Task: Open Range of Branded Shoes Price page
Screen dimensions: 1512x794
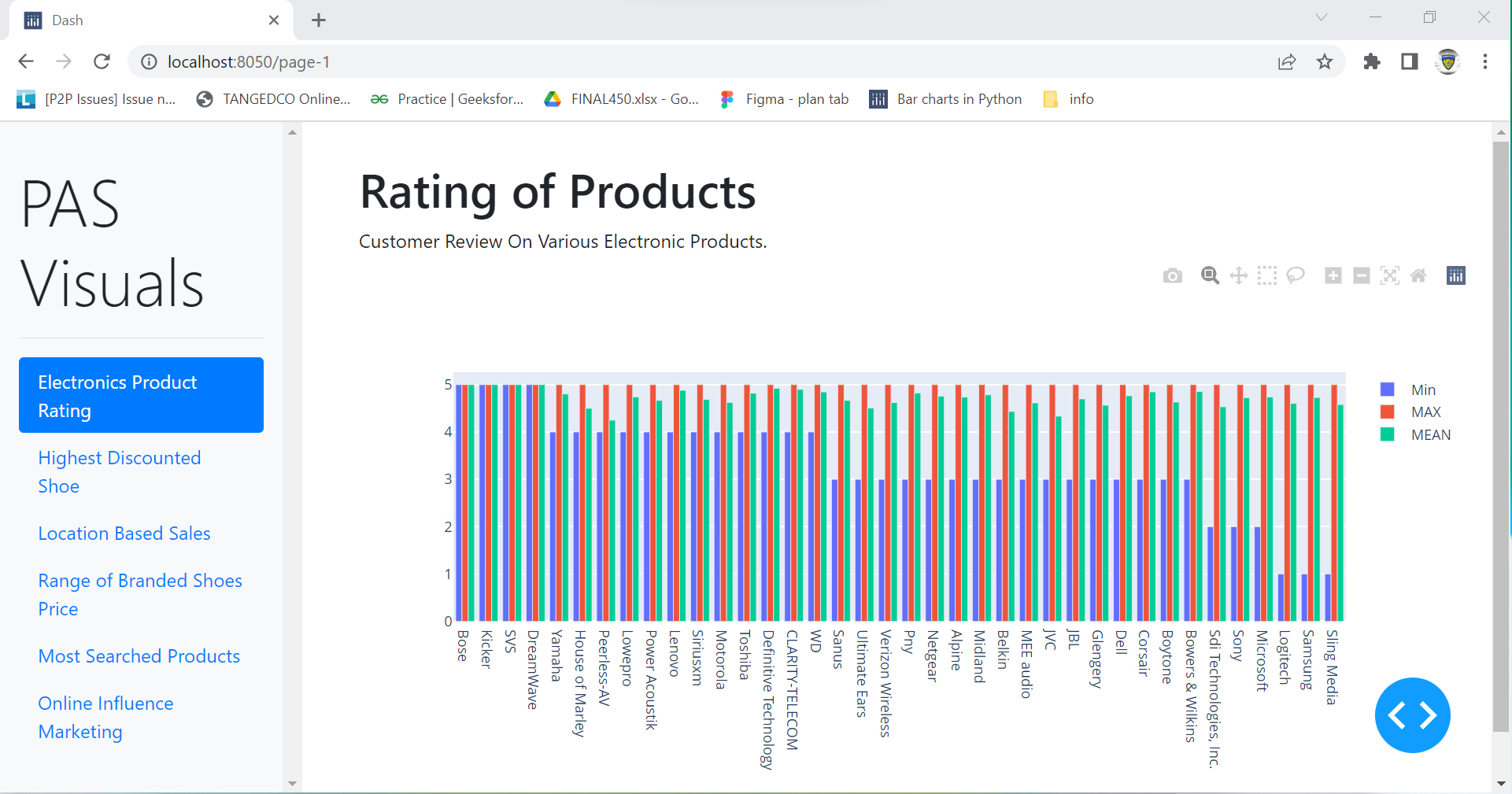Action: (141, 594)
